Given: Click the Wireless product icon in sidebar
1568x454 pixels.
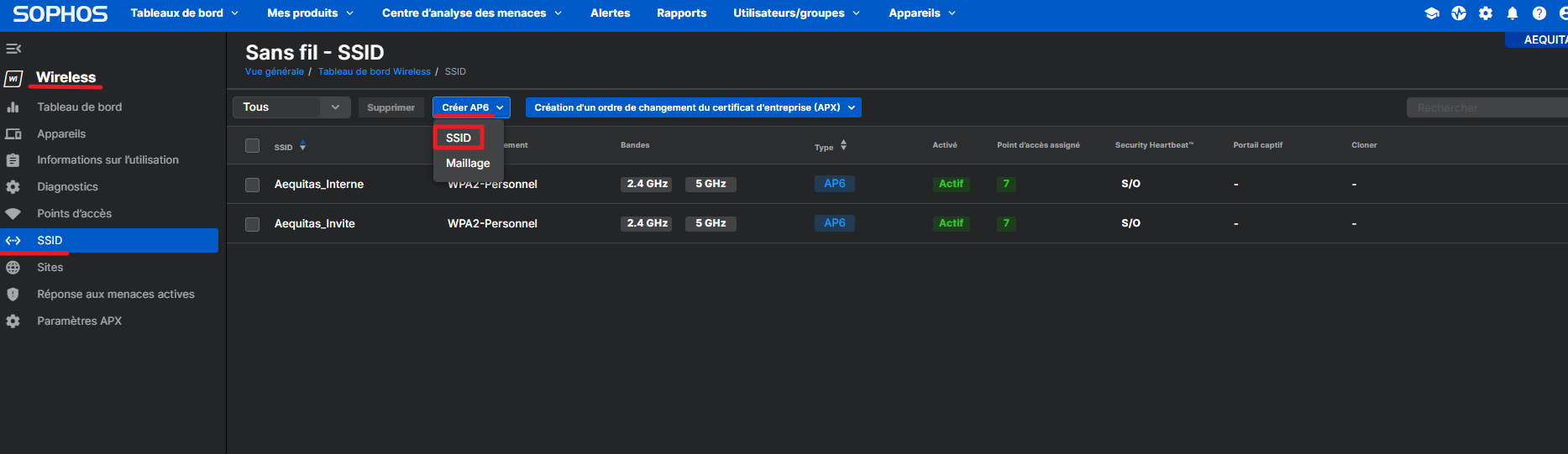Looking at the screenshot, I should coord(13,78).
